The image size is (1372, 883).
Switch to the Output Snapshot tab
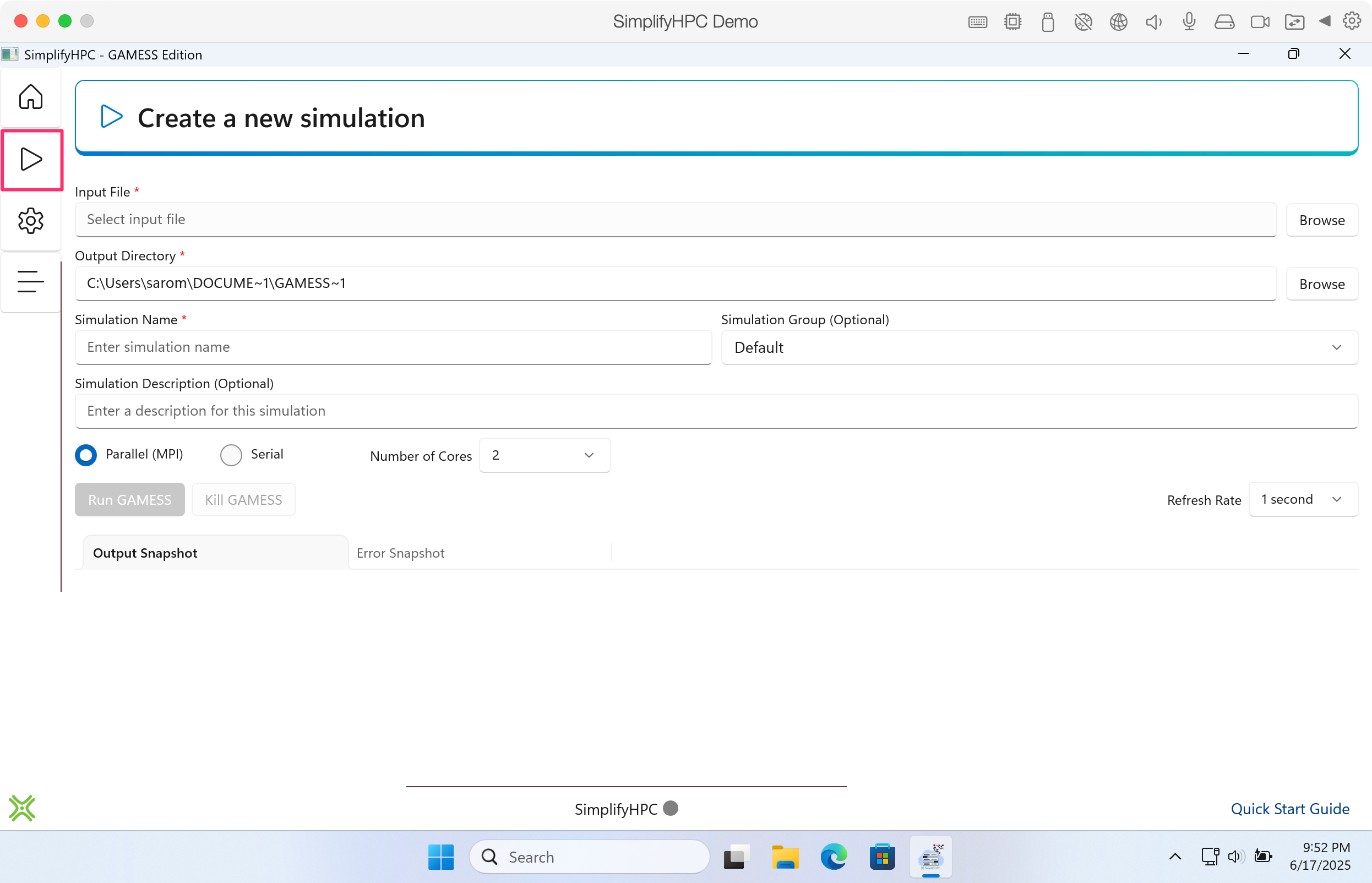click(x=145, y=553)
